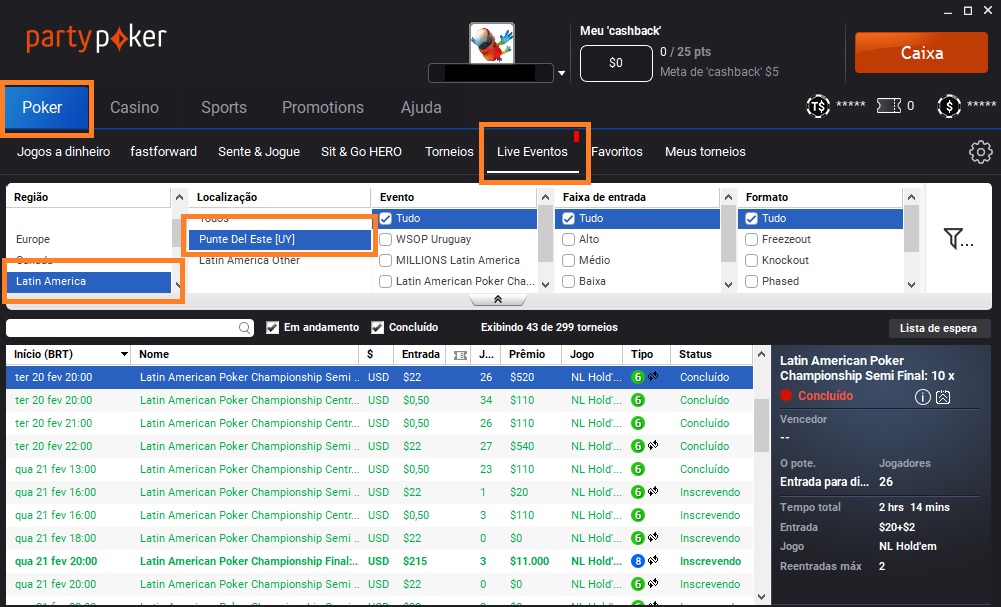Image resolution: width=1001 pixels, height=607 pixels.
Task: Click the T$ tournament dollars icon
Action: 818,106
